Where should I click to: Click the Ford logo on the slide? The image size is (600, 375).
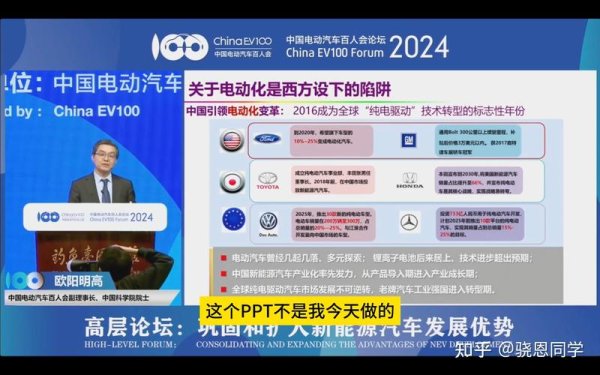pyautogui.click(x=267, y=139)
